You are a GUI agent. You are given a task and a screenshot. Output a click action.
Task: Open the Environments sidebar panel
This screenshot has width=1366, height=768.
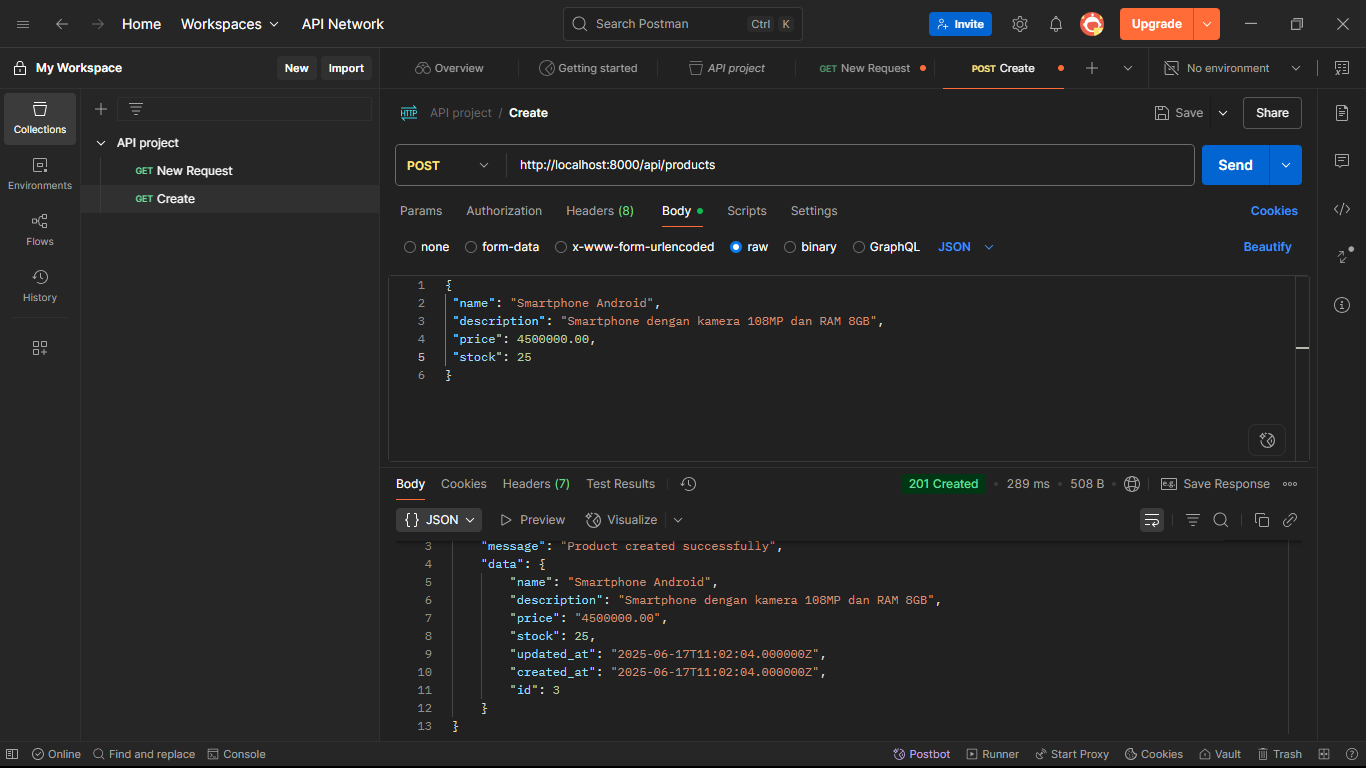(x=40, y=174)
